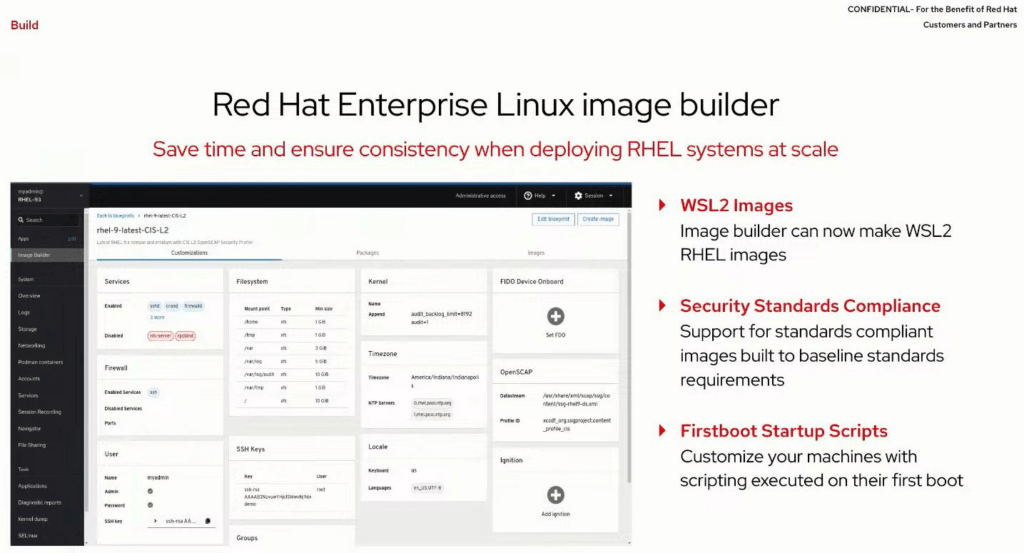Click the Security Standards Compliance slide heading
The image size is (1024, 553).
pyautogui.click(x=810, y=306)
